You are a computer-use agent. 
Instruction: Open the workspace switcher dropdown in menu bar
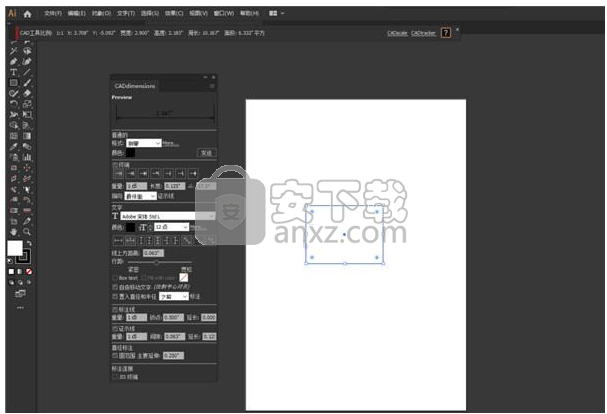click(x=276, y=14)
